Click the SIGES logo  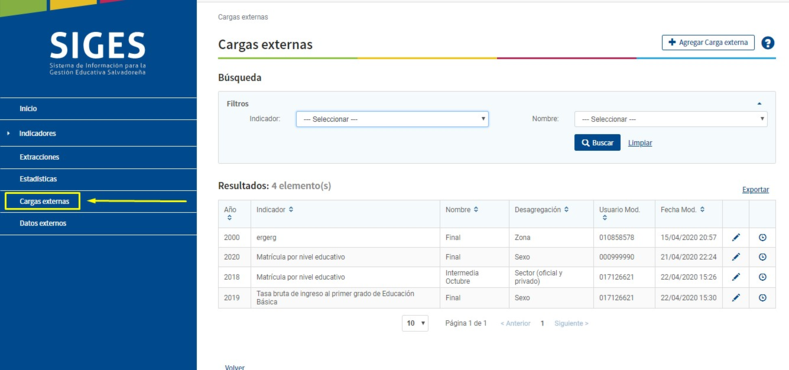tap(98, 53)
